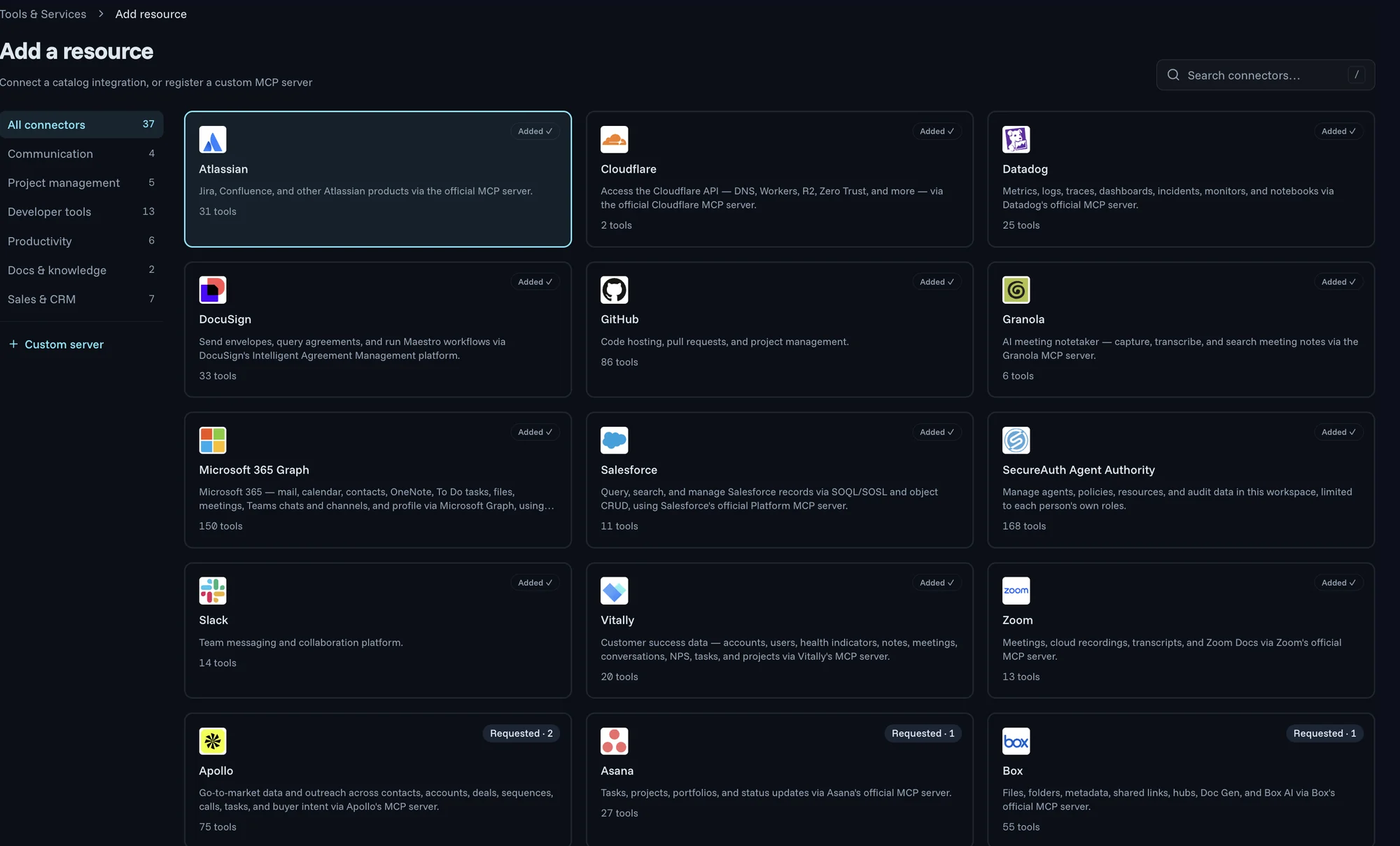Open the Salesforce connector title
Screen dimensions: 1400x846
[629, 470]
